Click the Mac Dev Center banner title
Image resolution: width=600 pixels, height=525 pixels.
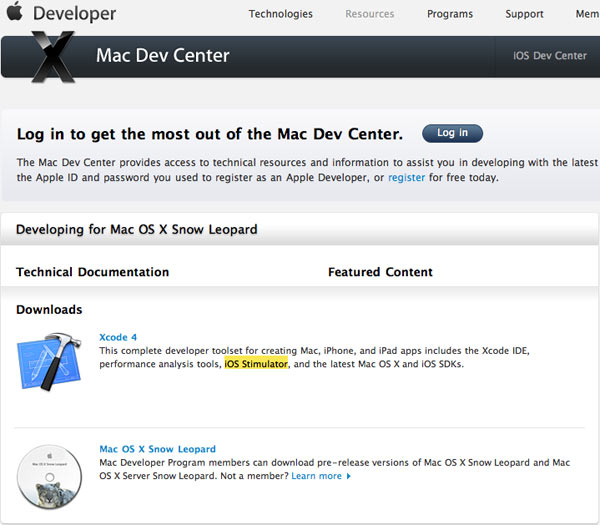pos(162,56)
